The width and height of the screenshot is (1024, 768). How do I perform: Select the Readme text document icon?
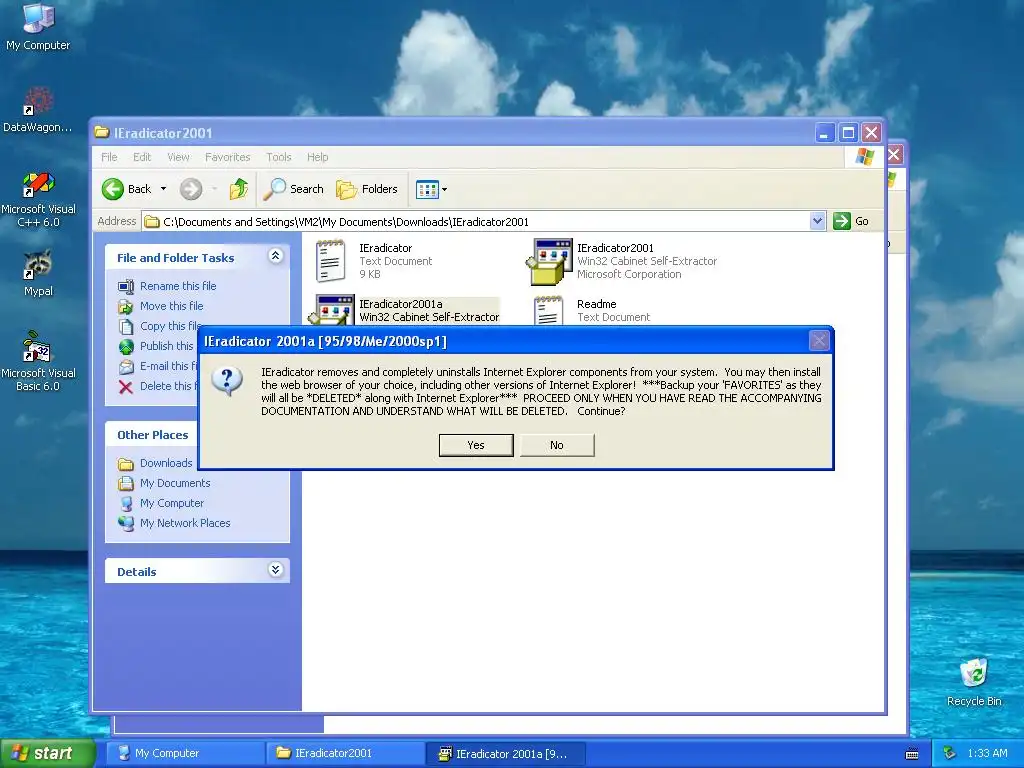549,310
